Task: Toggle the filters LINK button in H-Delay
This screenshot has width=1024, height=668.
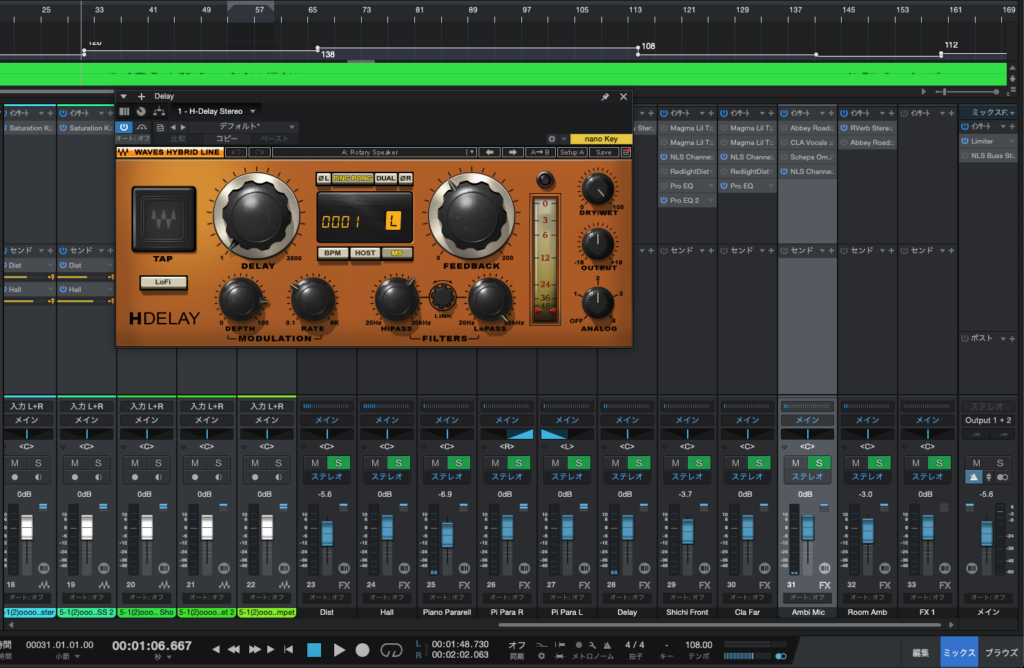Action: click(443, 297)
